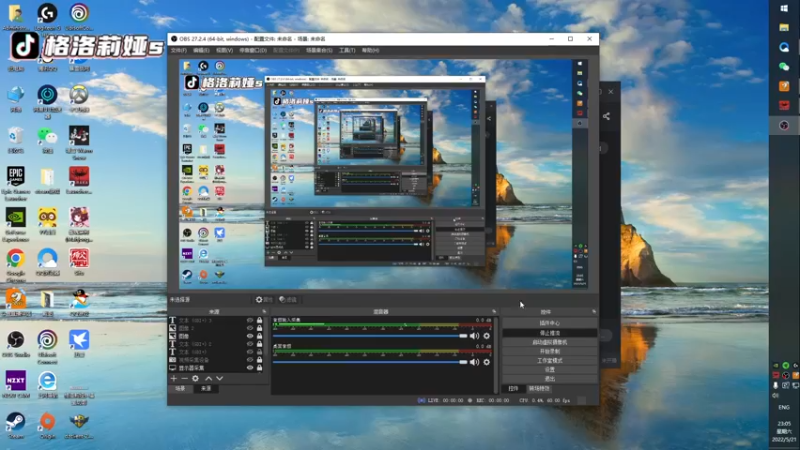Open the 停靠窗口(D) menu
This screenshot has height=450, width=800.
pos(253,51)
